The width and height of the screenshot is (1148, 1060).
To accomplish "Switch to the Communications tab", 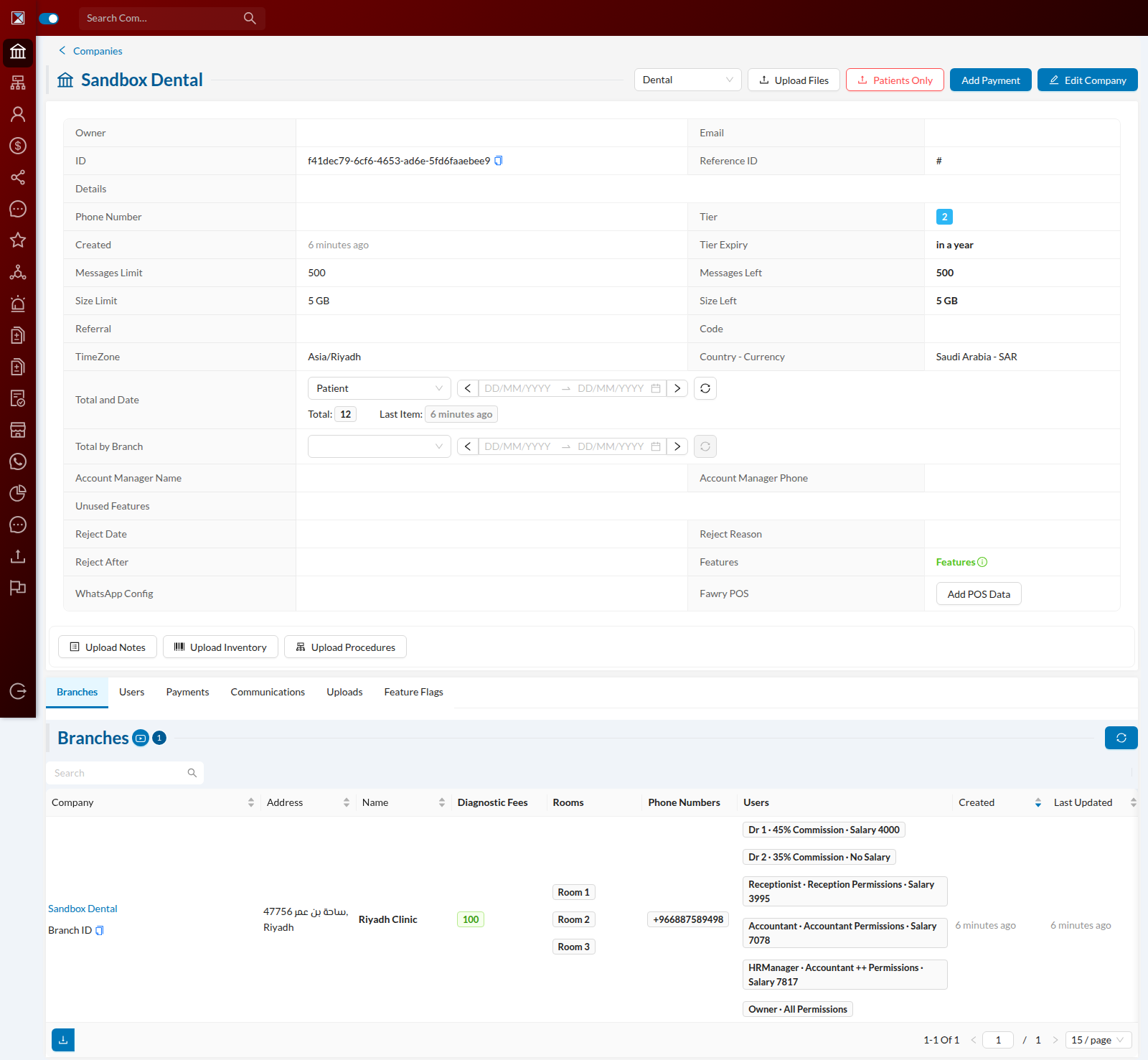I will (x=268, y=692).
